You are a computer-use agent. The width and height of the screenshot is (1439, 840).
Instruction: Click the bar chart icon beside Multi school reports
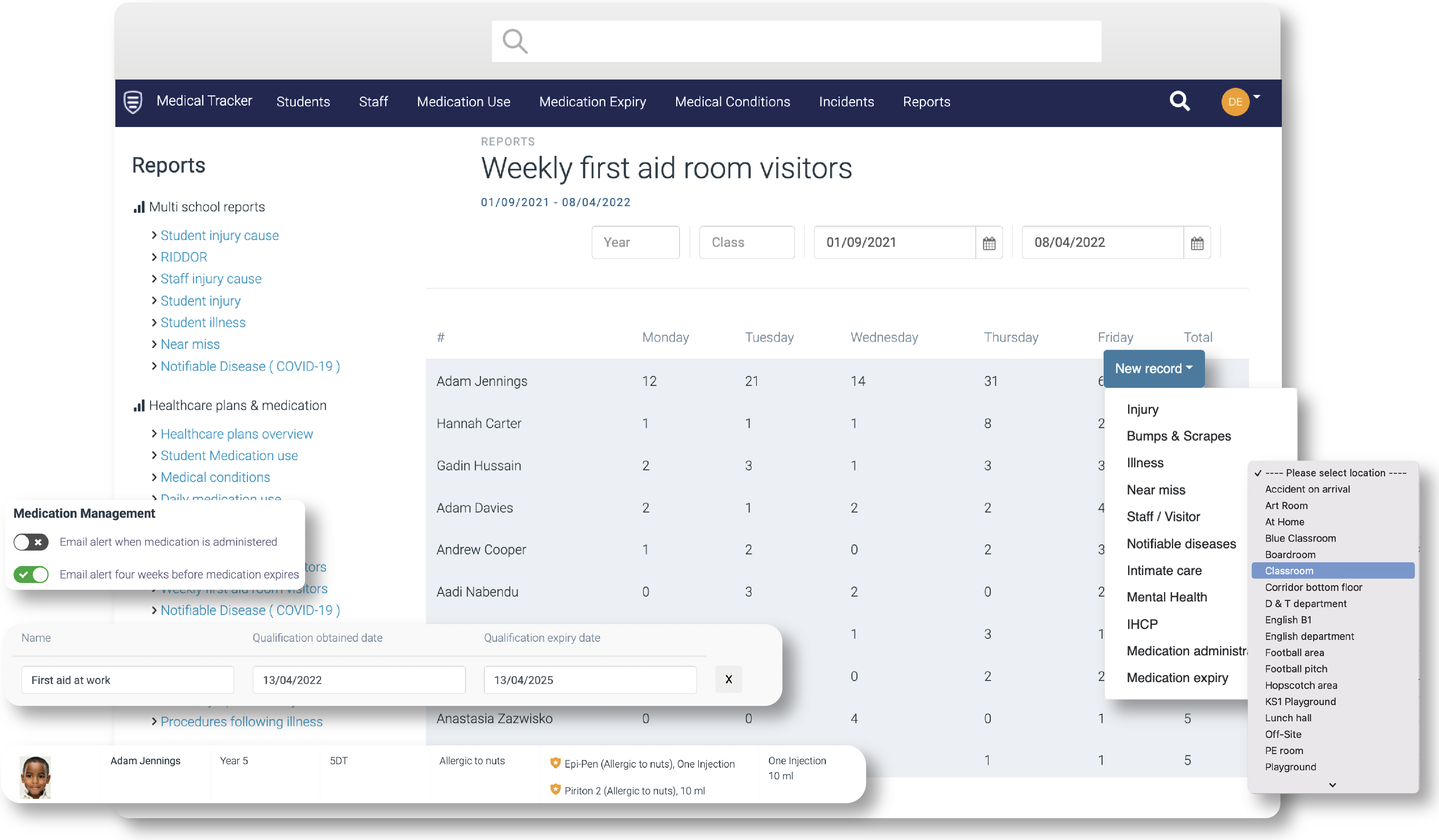click(x=139, y=207)
